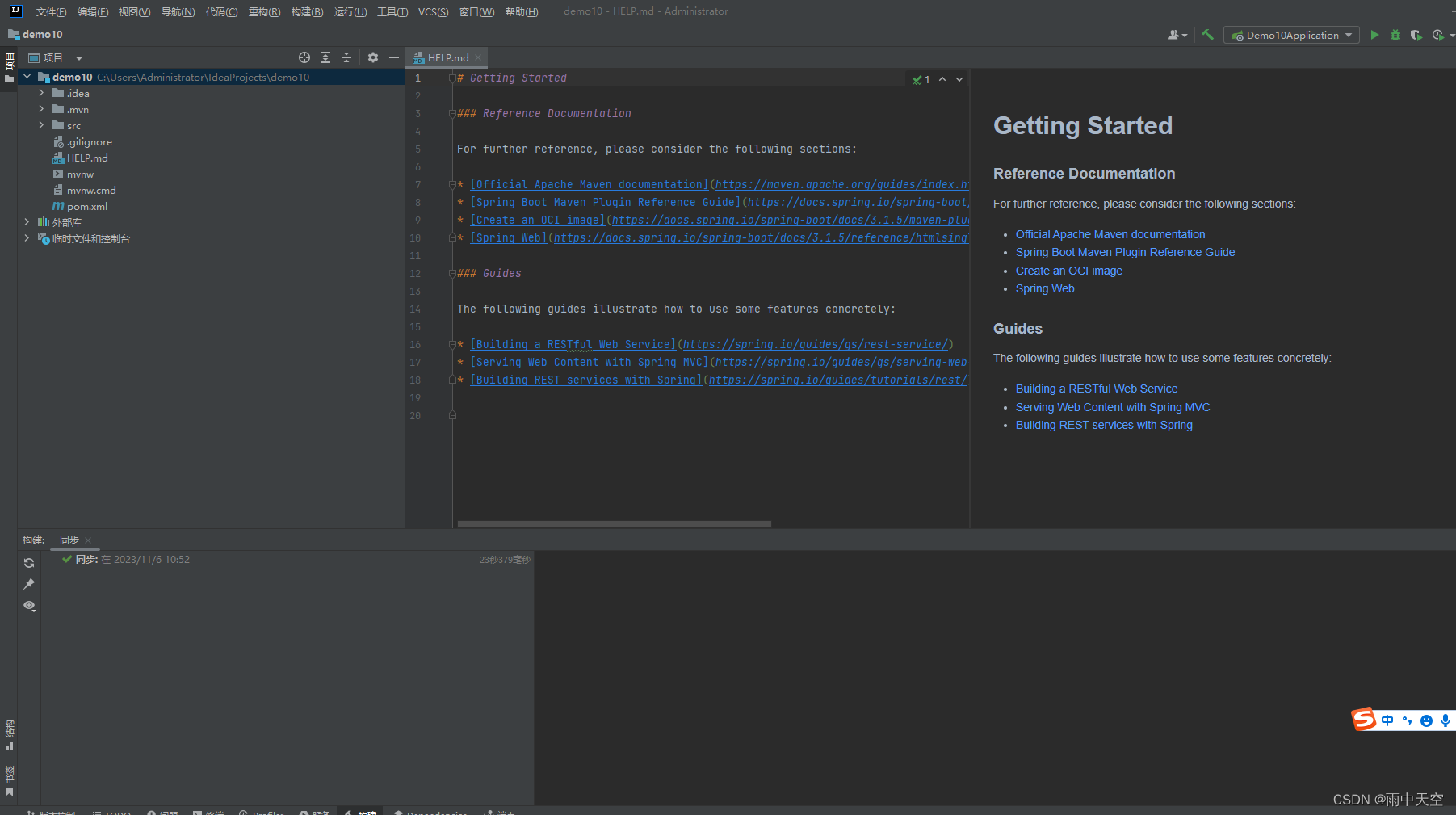Collapse all in project tool window
Screen dimensions: 1456x815
click(346, 57)
